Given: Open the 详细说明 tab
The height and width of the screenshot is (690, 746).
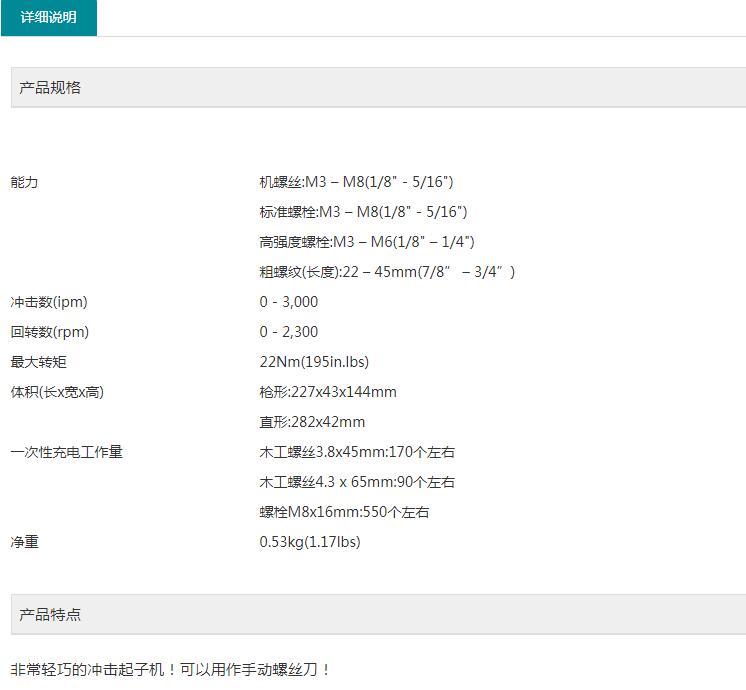Looking at the screenshot, I should (x=49, y=18).
